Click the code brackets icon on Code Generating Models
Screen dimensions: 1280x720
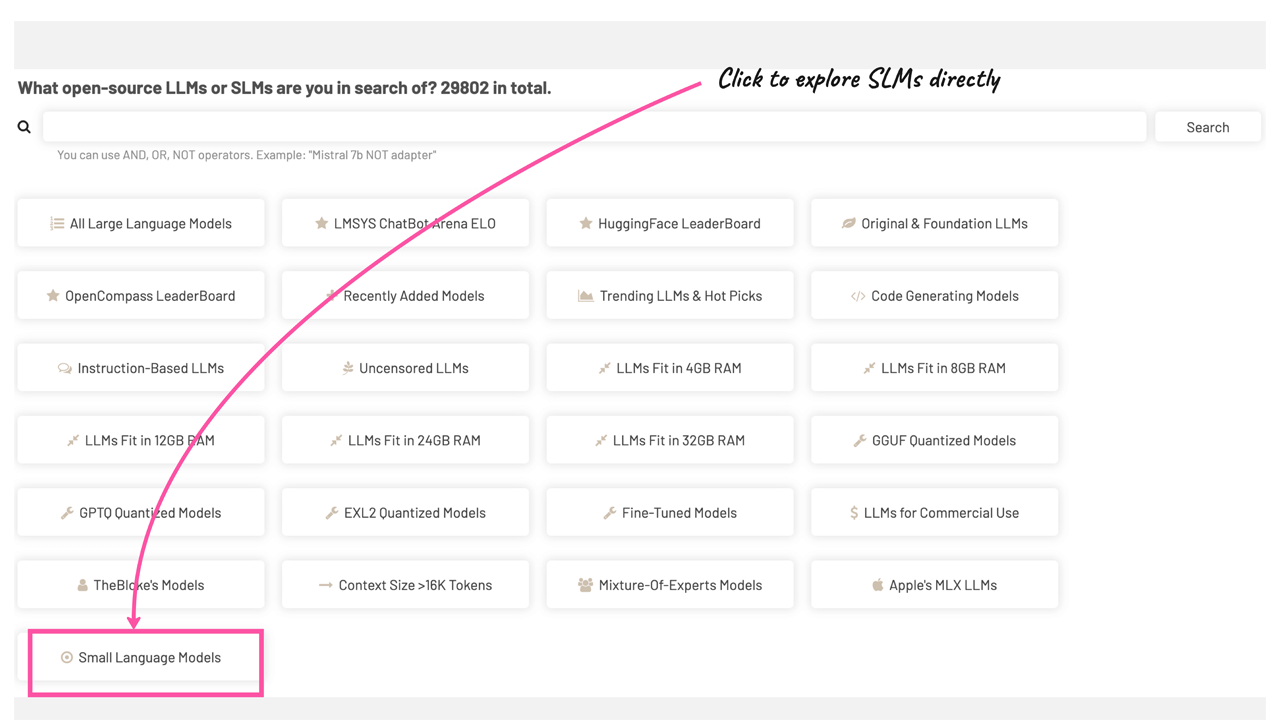pos(858,296)
